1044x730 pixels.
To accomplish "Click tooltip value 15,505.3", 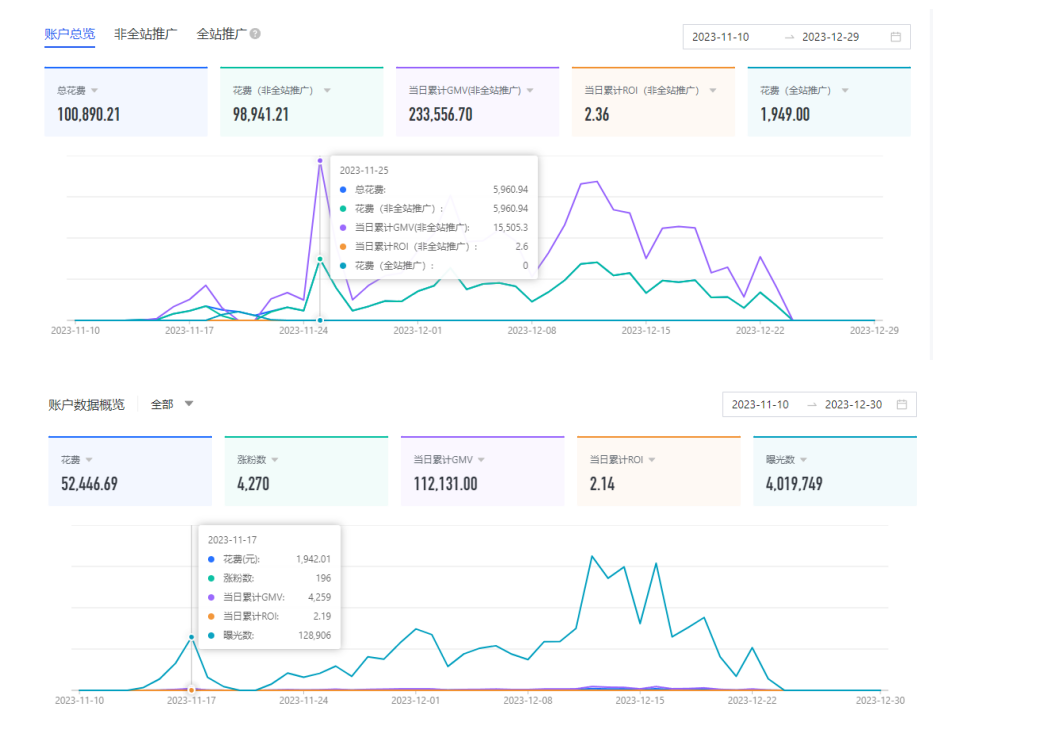I will click(x=510, y=228).
